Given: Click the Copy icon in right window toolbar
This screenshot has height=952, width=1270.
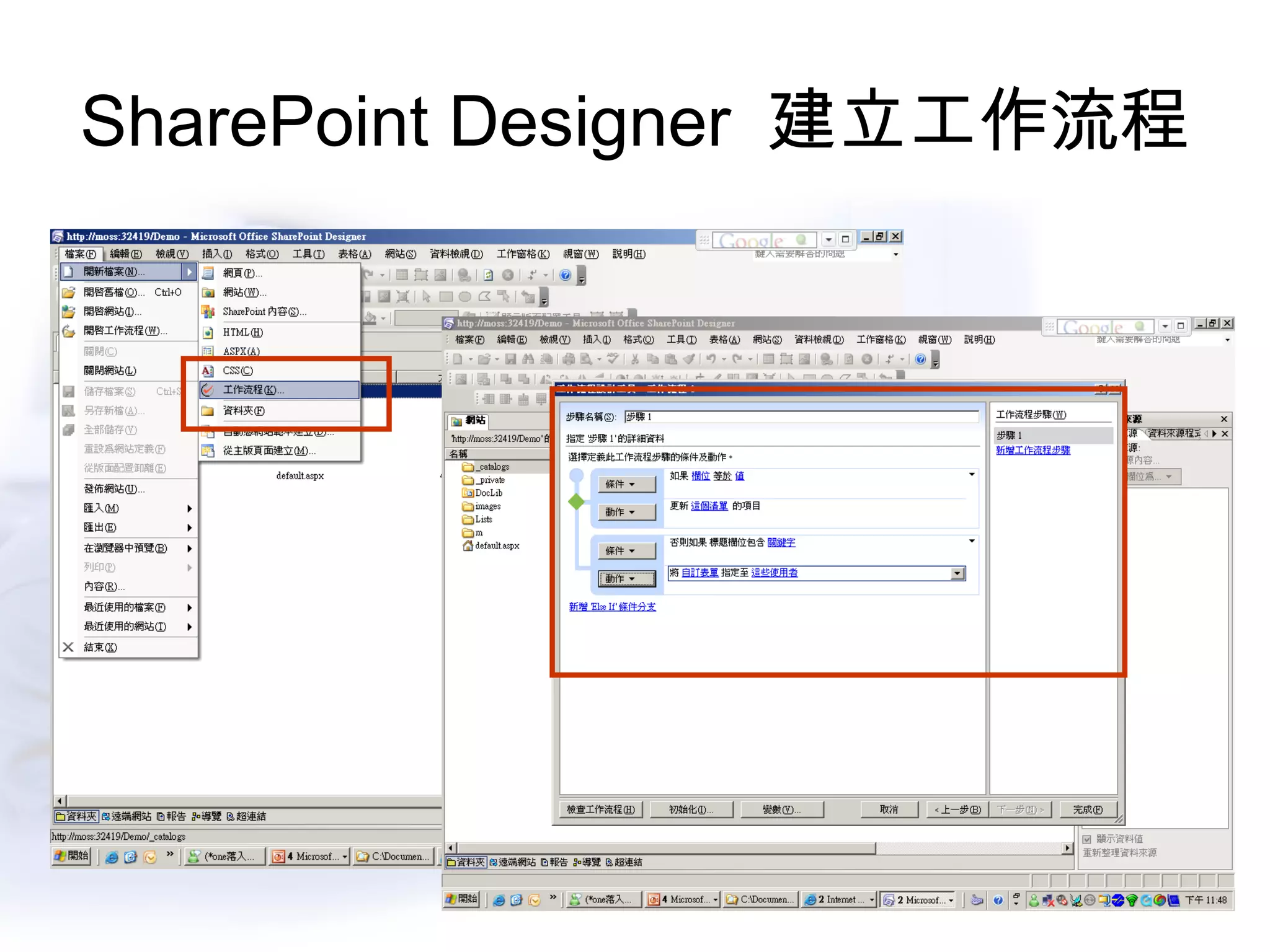Looking at the screenshot, I should tap(652, 359).
